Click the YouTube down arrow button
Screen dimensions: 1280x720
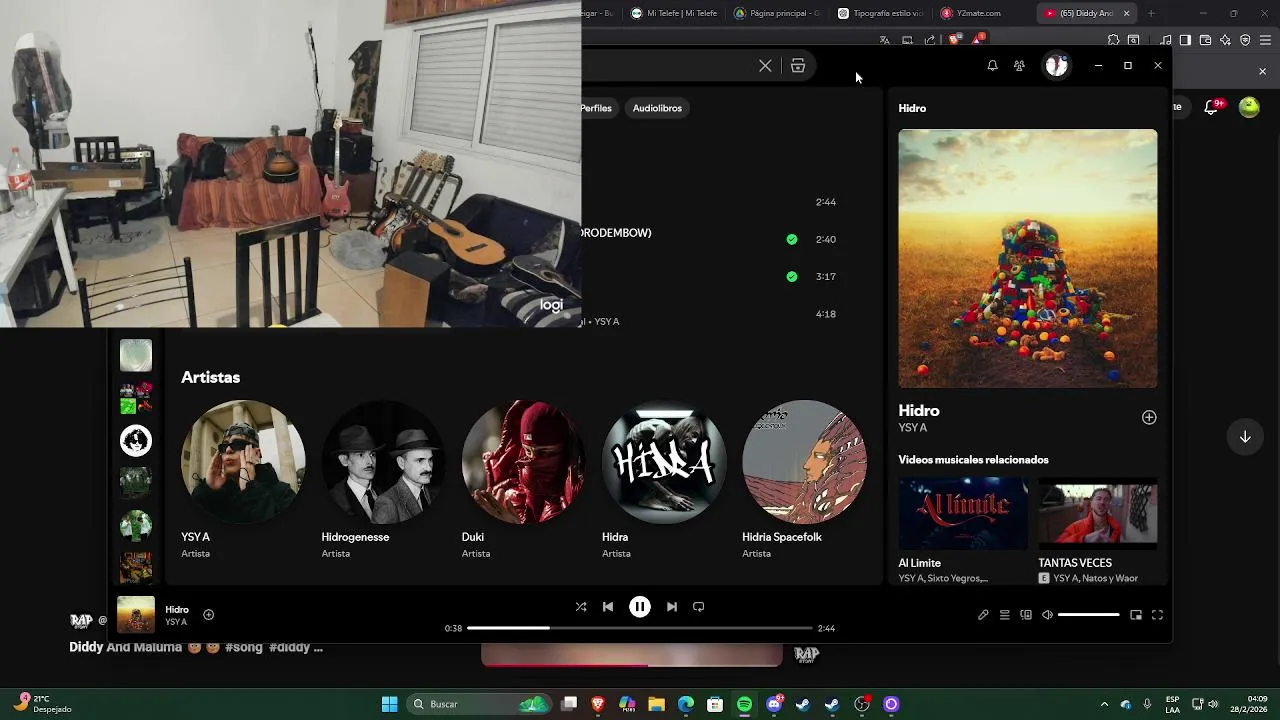click(x=1245, y=437)
